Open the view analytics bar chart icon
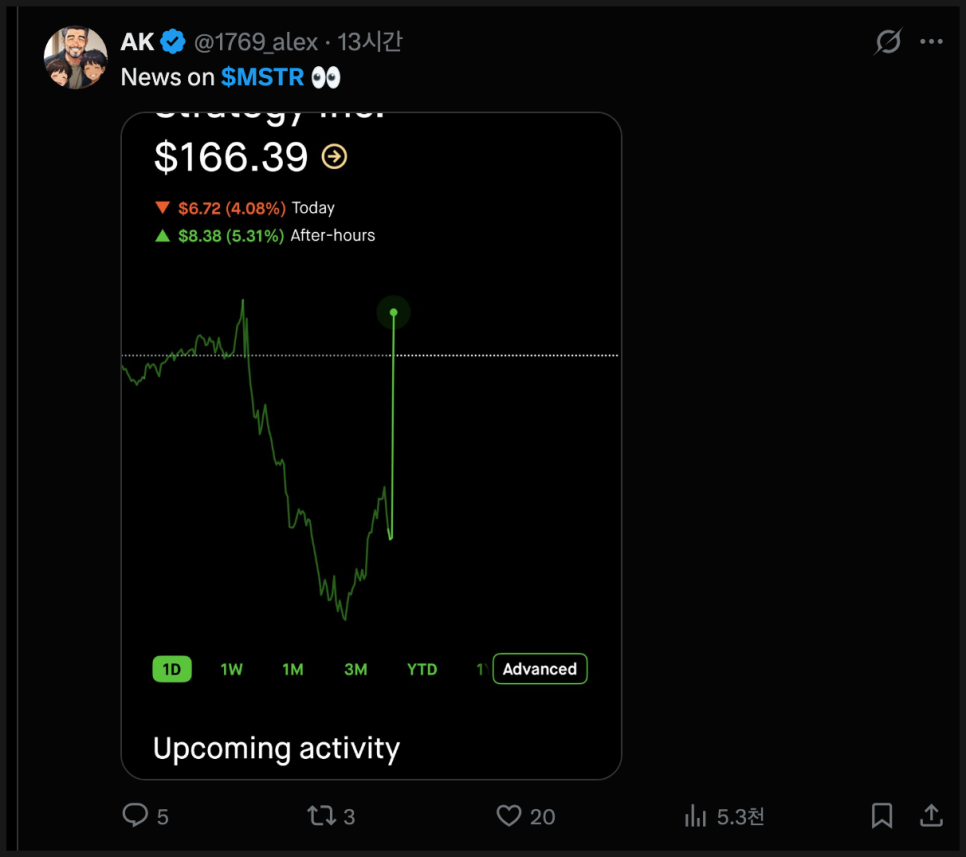The width and height of the screenshot is (966, 857). pos(696,816)
